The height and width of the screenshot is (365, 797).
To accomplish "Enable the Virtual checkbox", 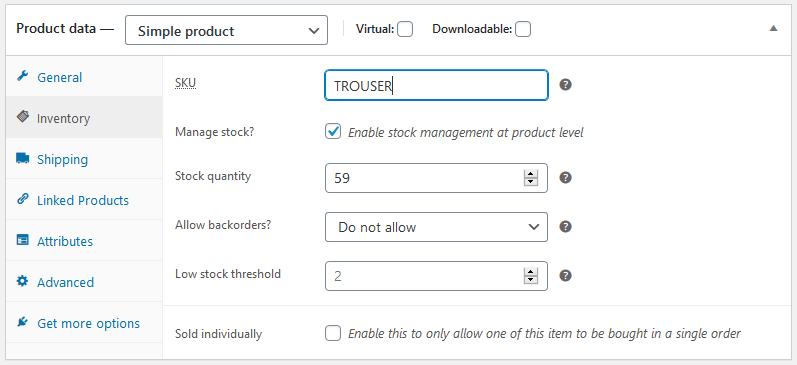I will pos(405,29).
